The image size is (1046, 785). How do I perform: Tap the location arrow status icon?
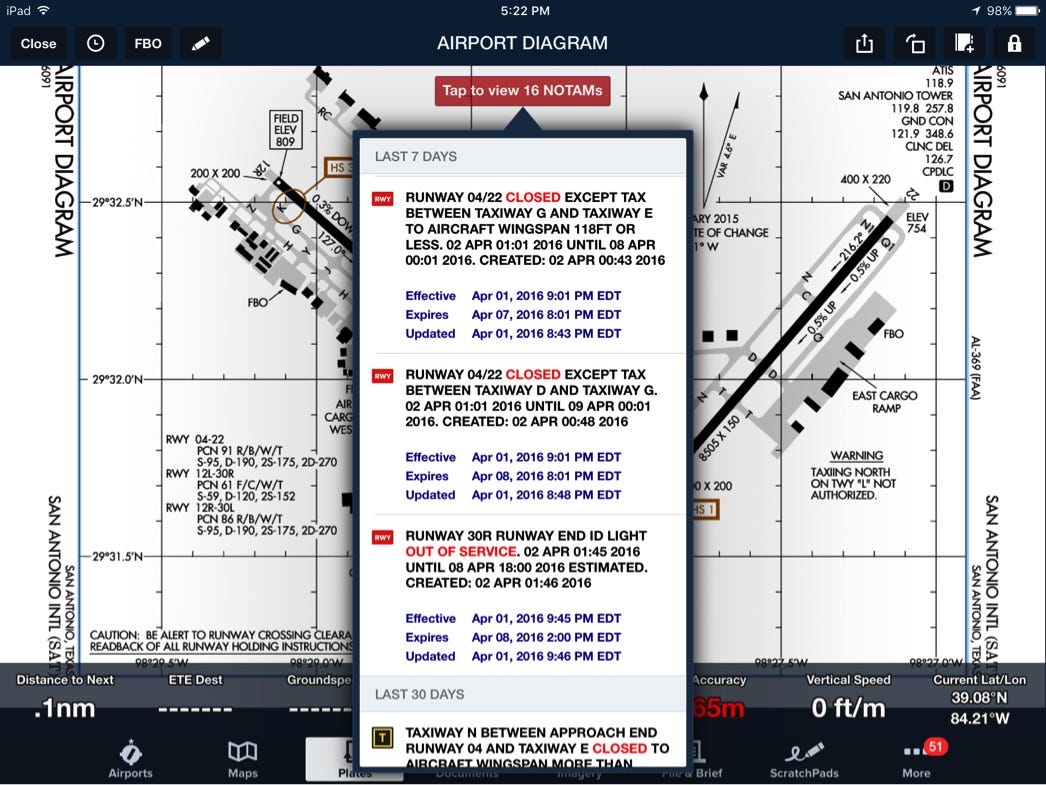[x=976, y=11]
